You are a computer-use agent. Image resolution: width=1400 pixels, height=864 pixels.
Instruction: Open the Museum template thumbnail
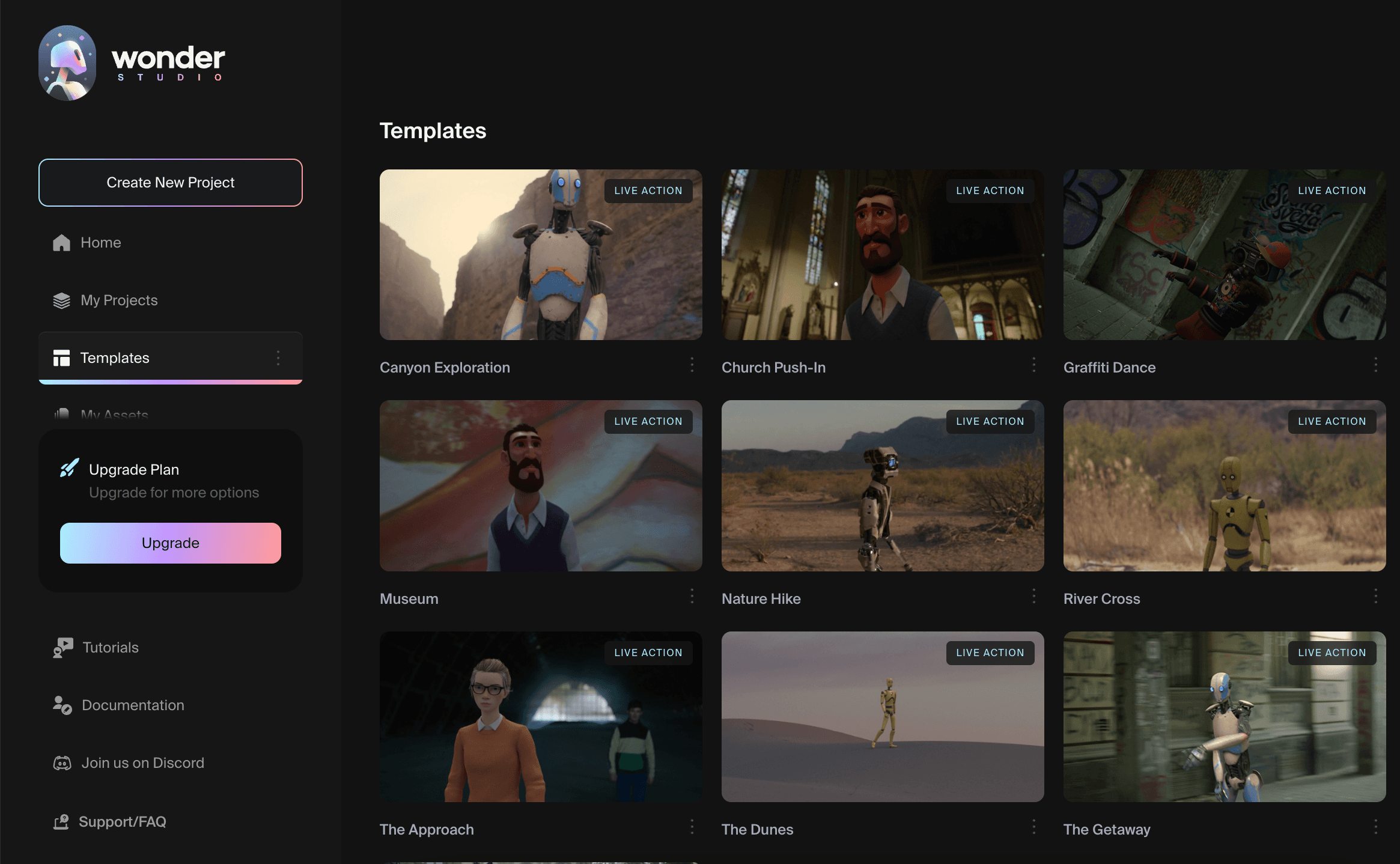pyautogui.click(x=541, y=486)
